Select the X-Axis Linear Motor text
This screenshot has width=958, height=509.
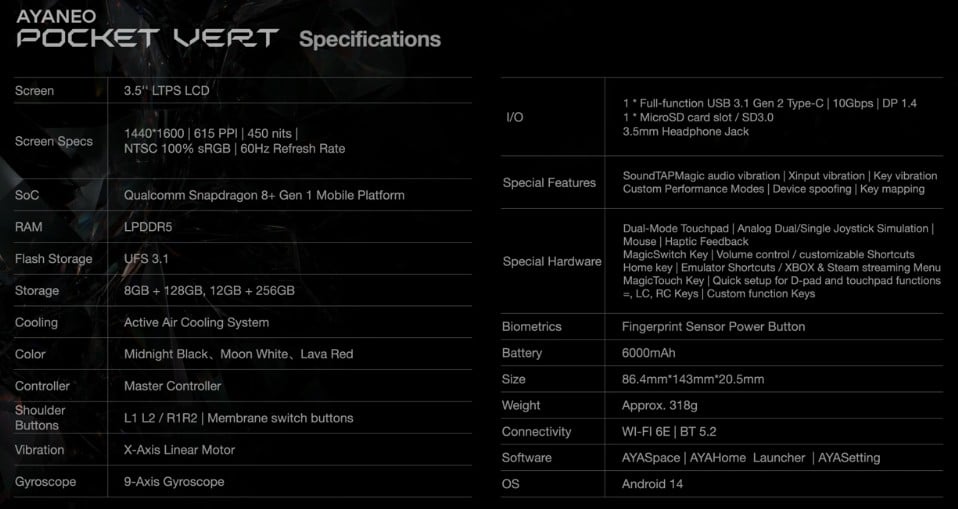[x=179, y=450]
